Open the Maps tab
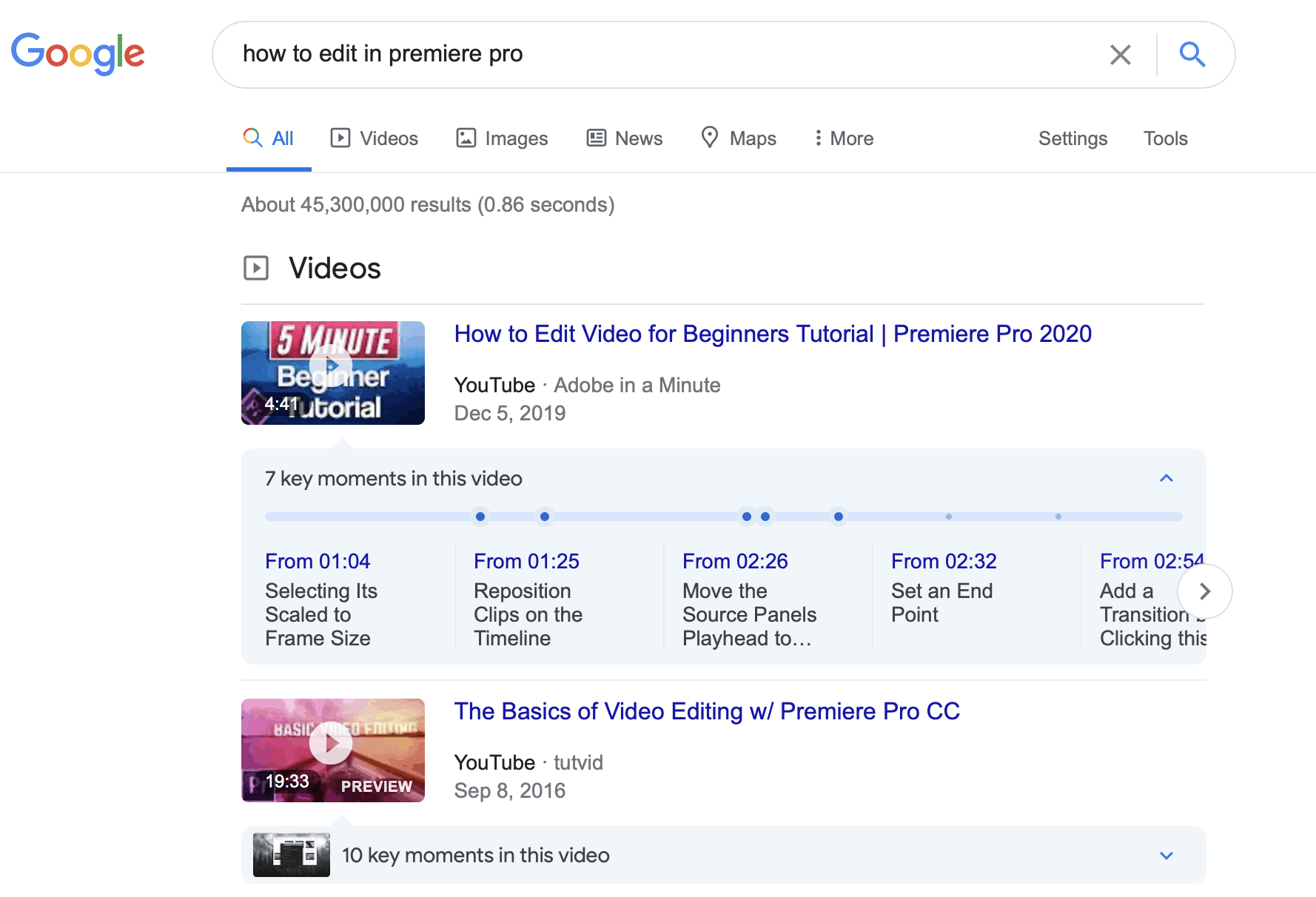1316x897 pixels. point(739,138)
